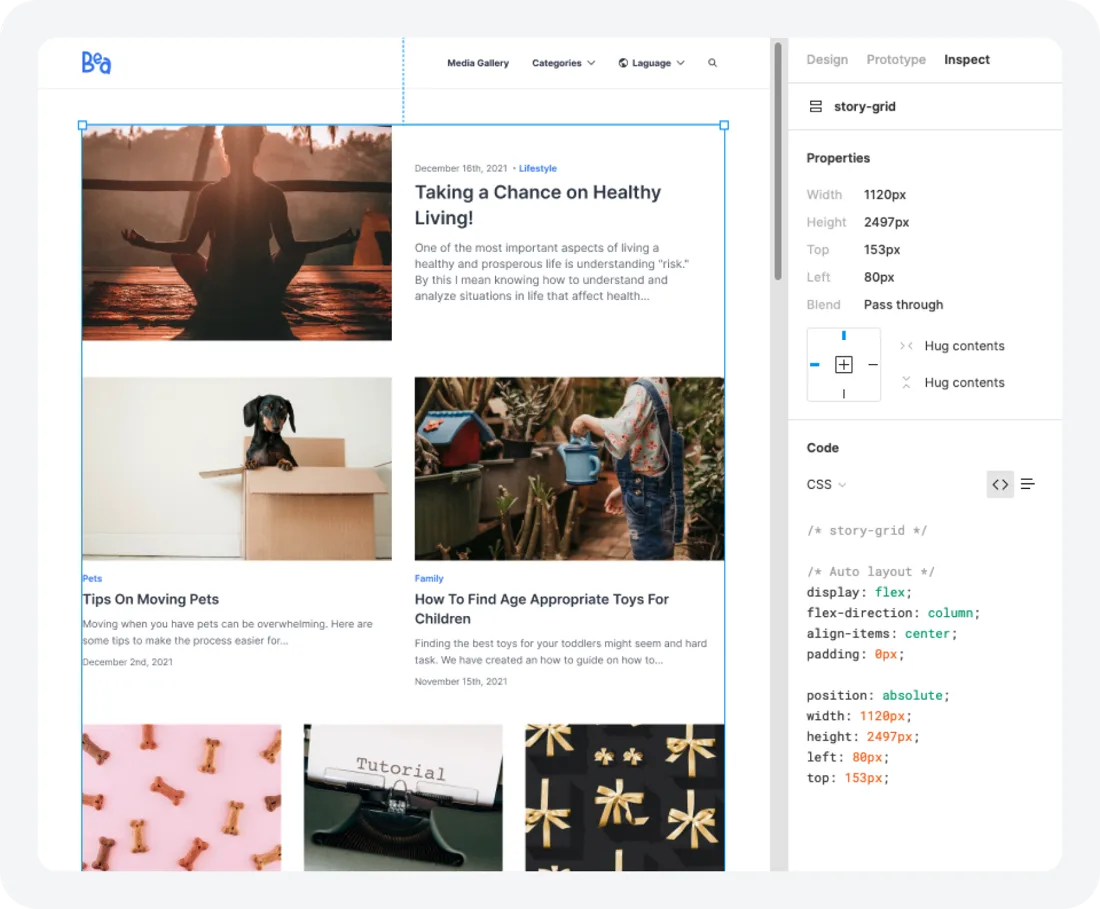Open the CSS code language dropdown
The image size is (1100, 909).
(x=826, y=485)
